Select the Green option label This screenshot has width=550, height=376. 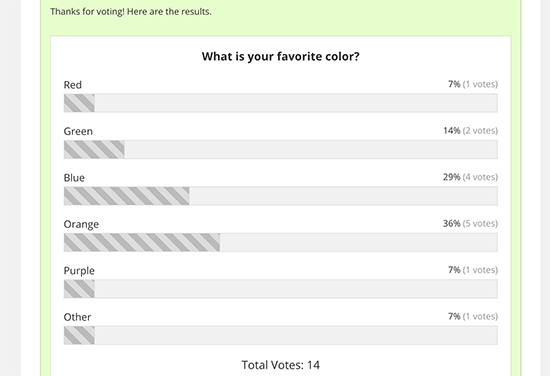[78, 131]
